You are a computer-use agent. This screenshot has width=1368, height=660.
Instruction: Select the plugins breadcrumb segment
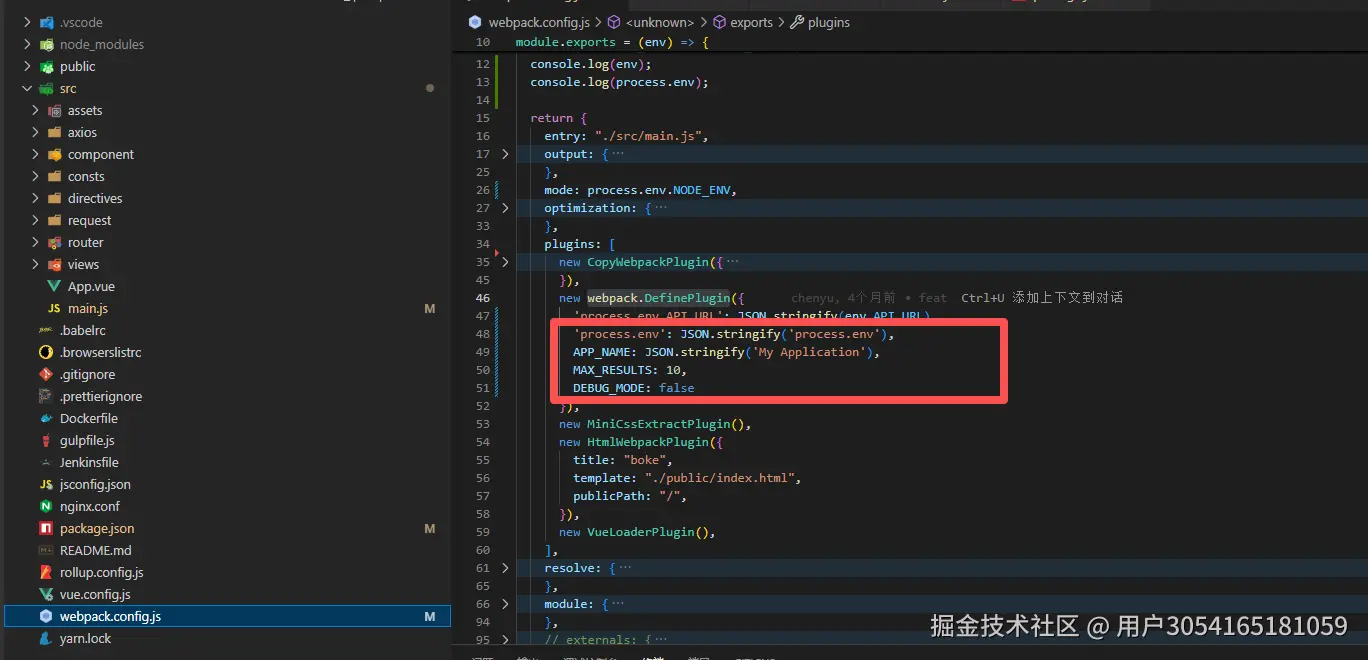[x=829, y=22]
